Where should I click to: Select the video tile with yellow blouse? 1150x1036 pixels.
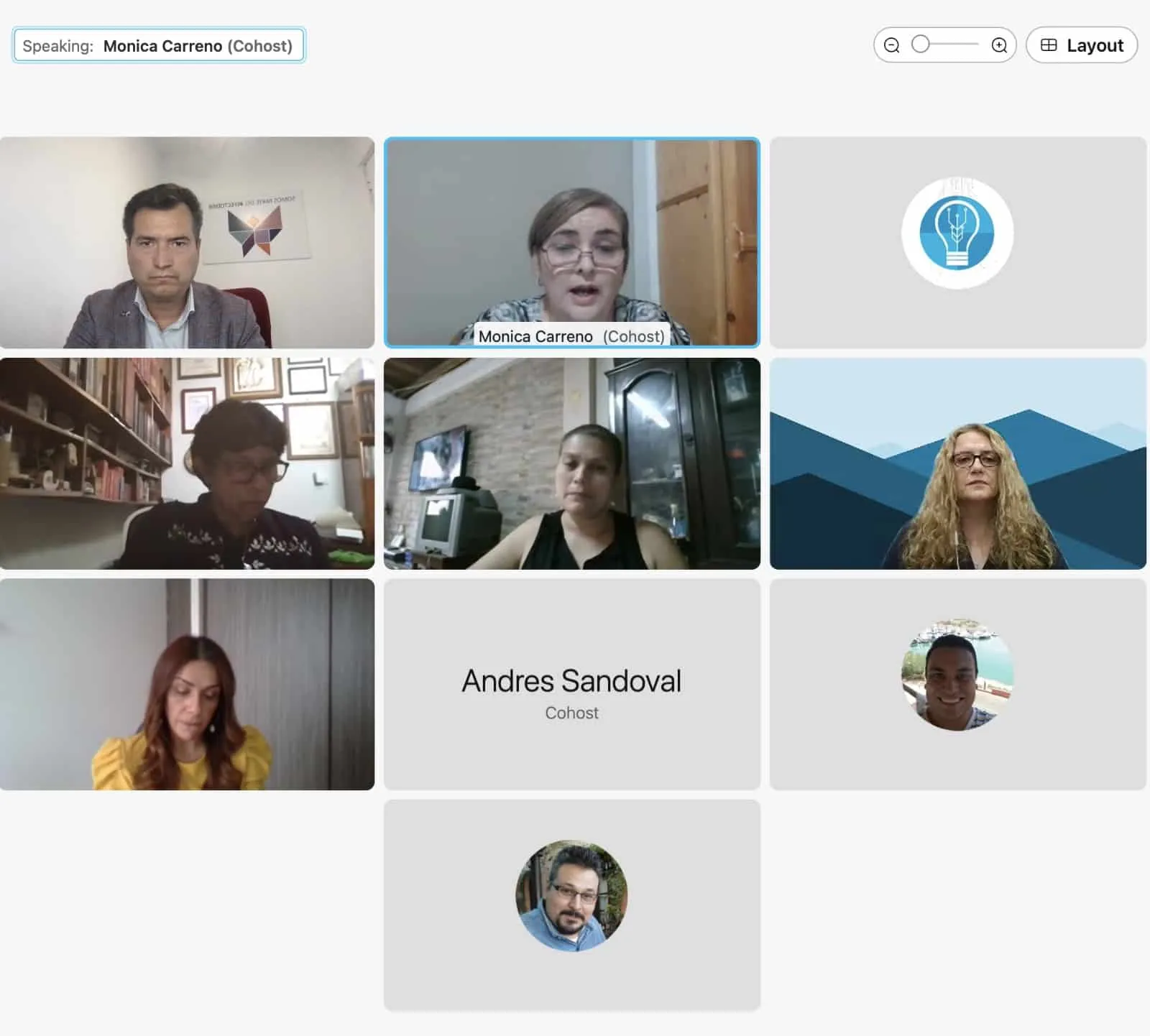click(x=187, y=684)
